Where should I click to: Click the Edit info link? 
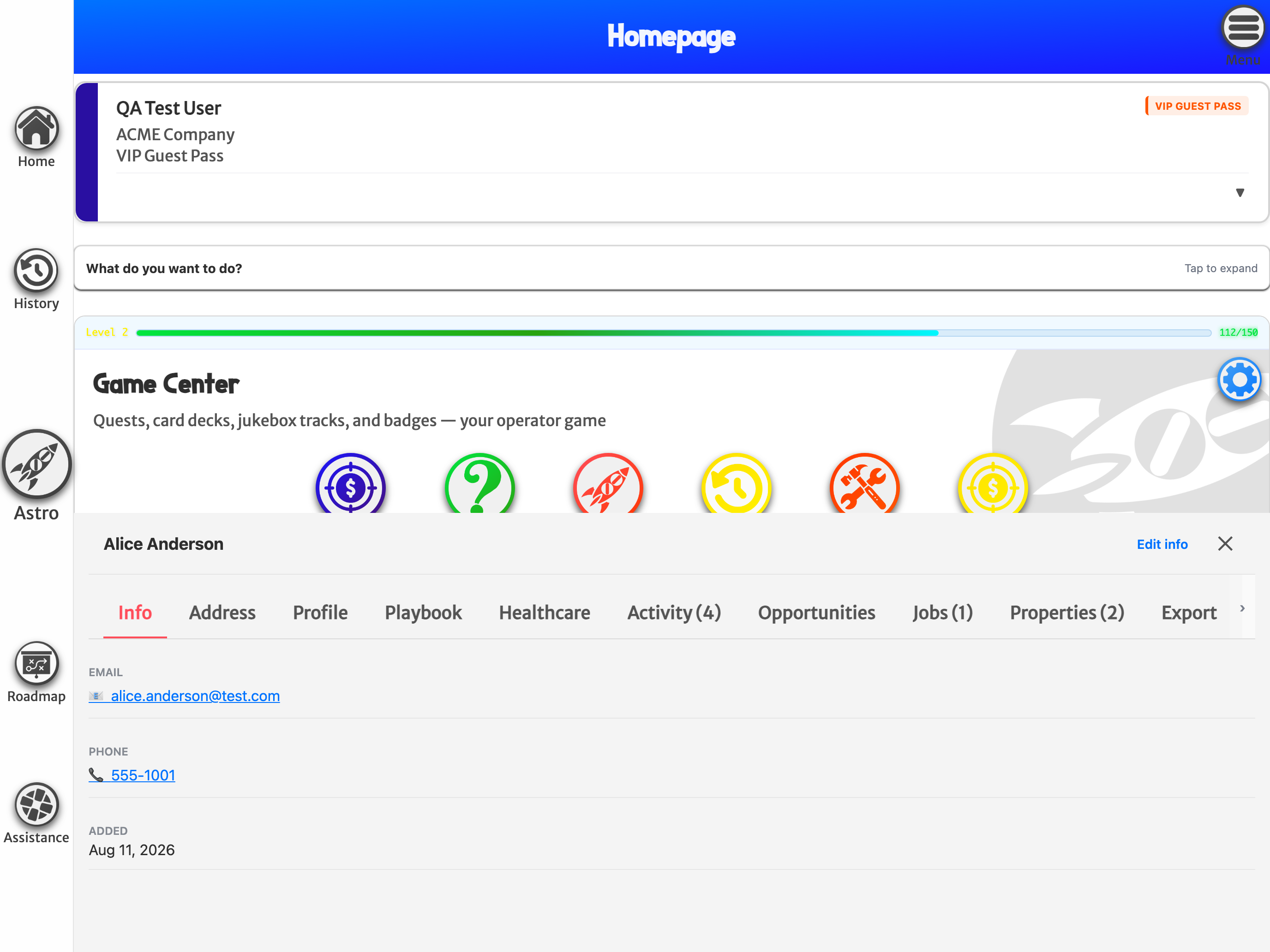coord(1162,544)
